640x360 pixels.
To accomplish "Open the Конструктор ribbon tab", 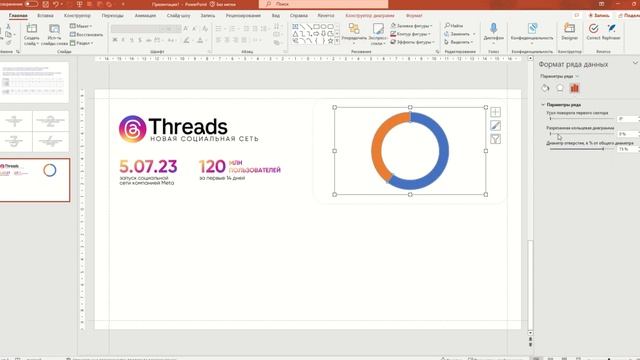I will pos(77,16).
